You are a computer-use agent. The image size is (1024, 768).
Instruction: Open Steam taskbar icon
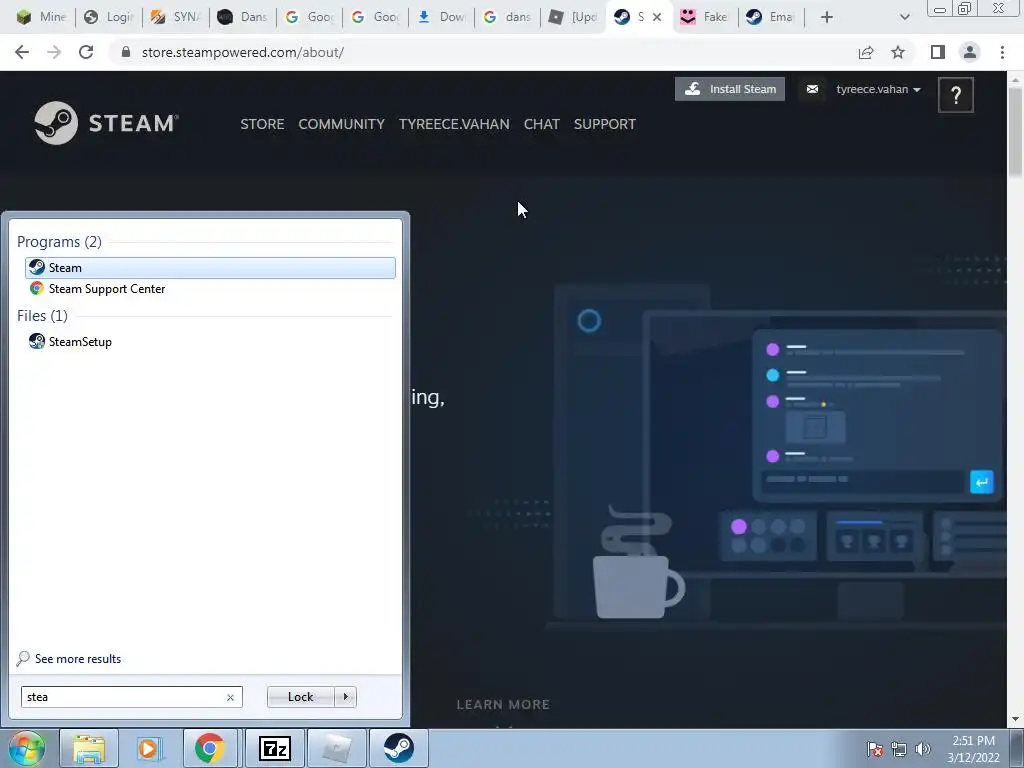tap(398, 748)
